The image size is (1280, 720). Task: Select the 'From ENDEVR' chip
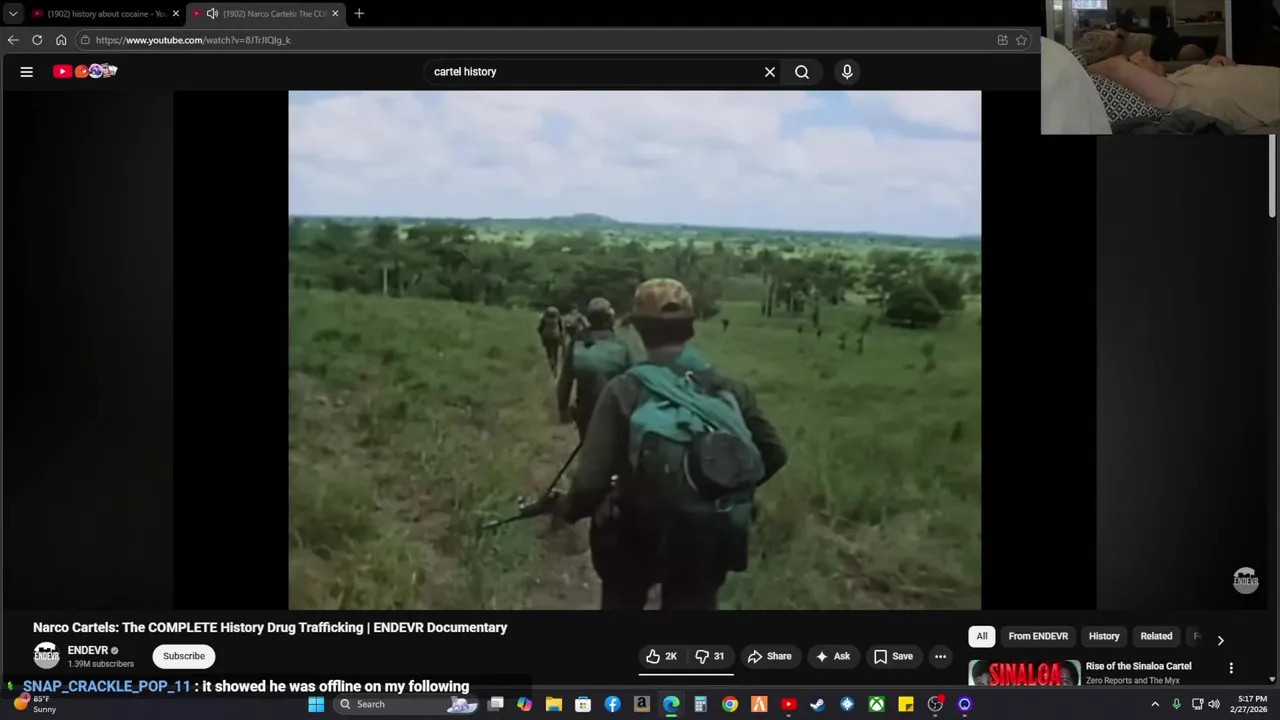click(x=1038, y=636)
